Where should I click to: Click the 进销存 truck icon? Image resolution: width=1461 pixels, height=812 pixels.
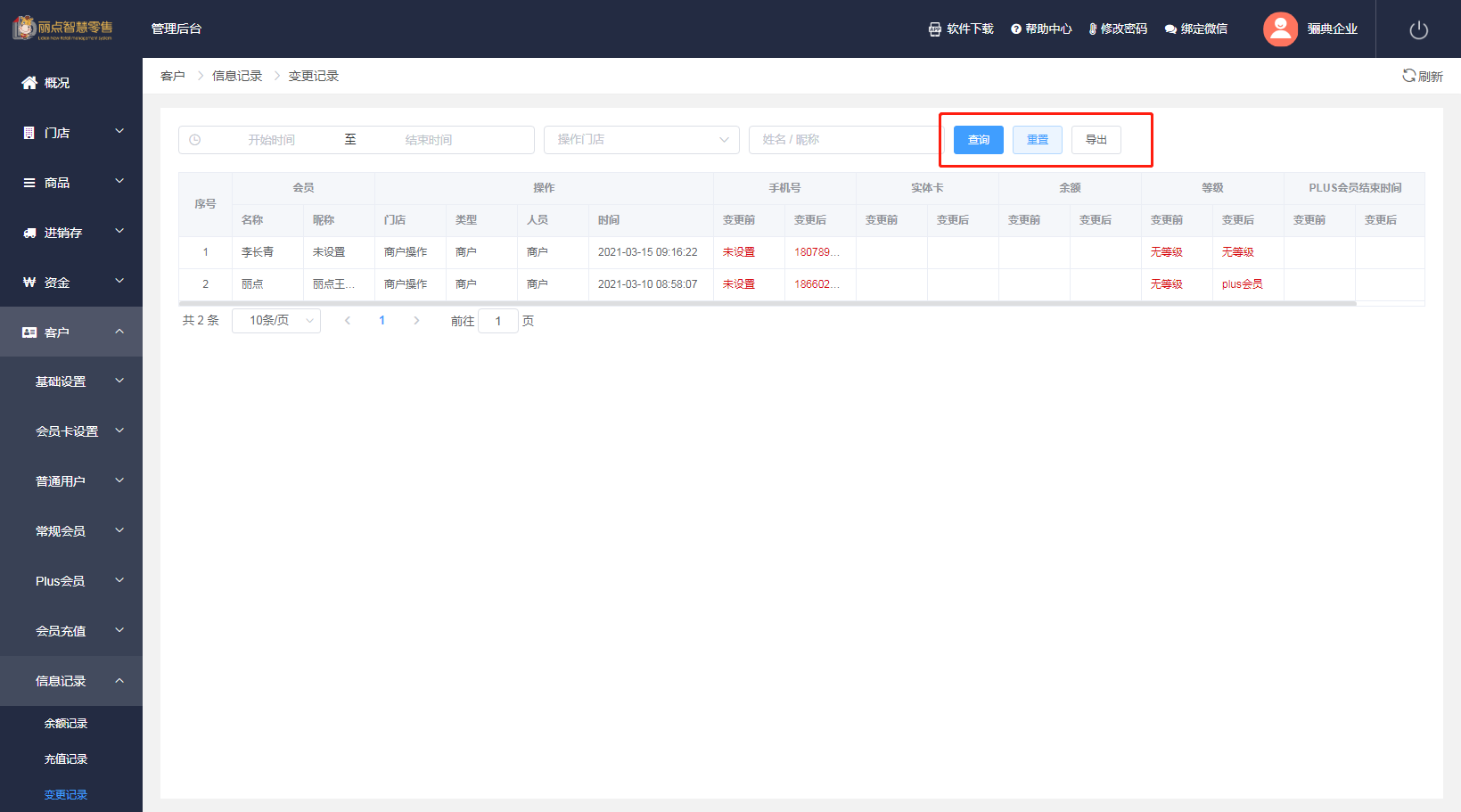29,233
